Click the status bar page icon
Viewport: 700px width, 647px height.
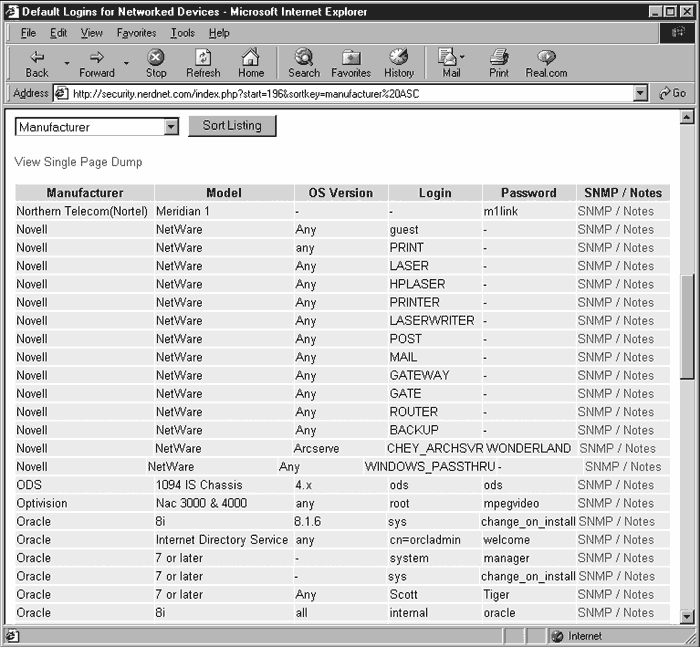click(12, 636)
